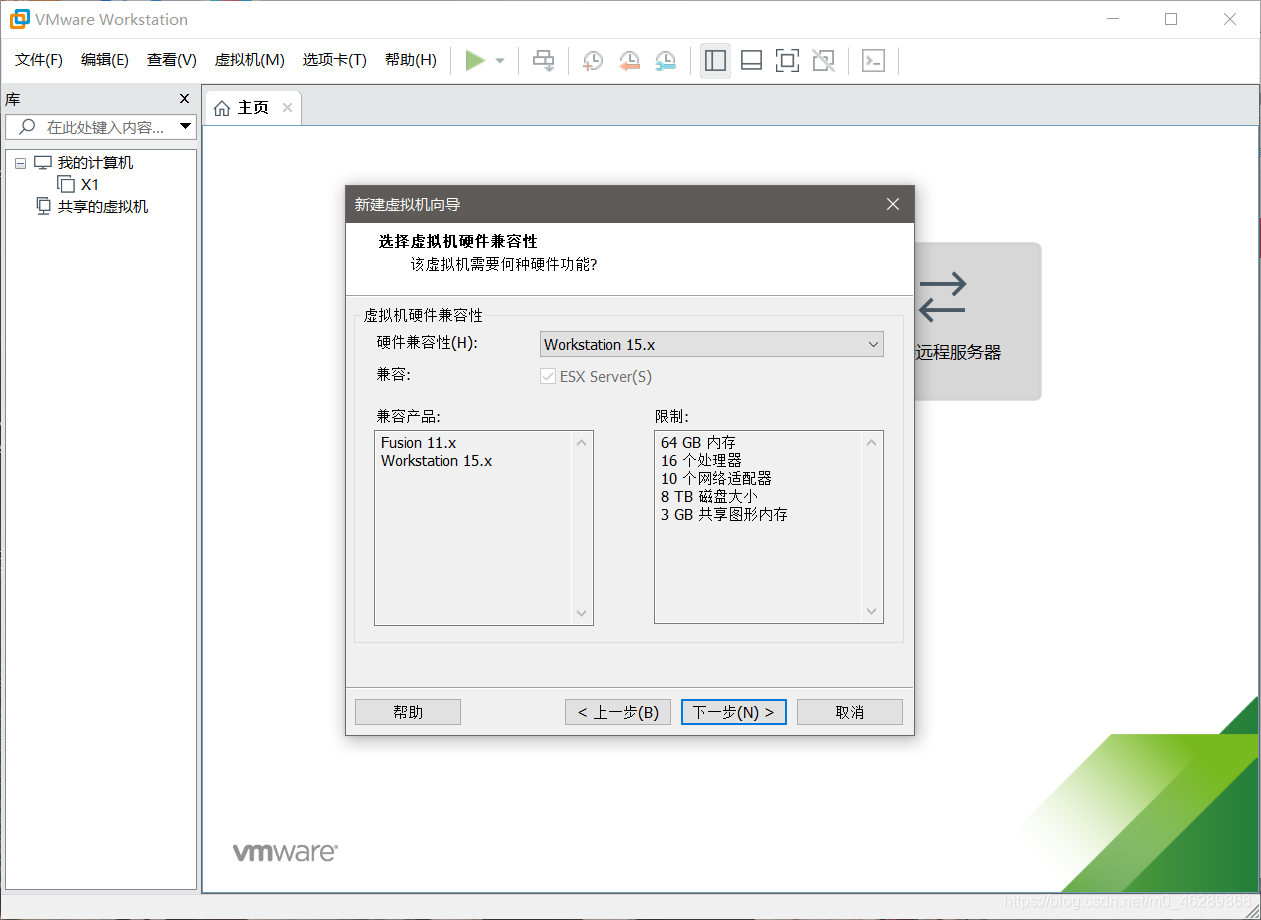The image size is (1261, 920).
Task: Go back with < 上一步(B) button
Action: [618, 712]
